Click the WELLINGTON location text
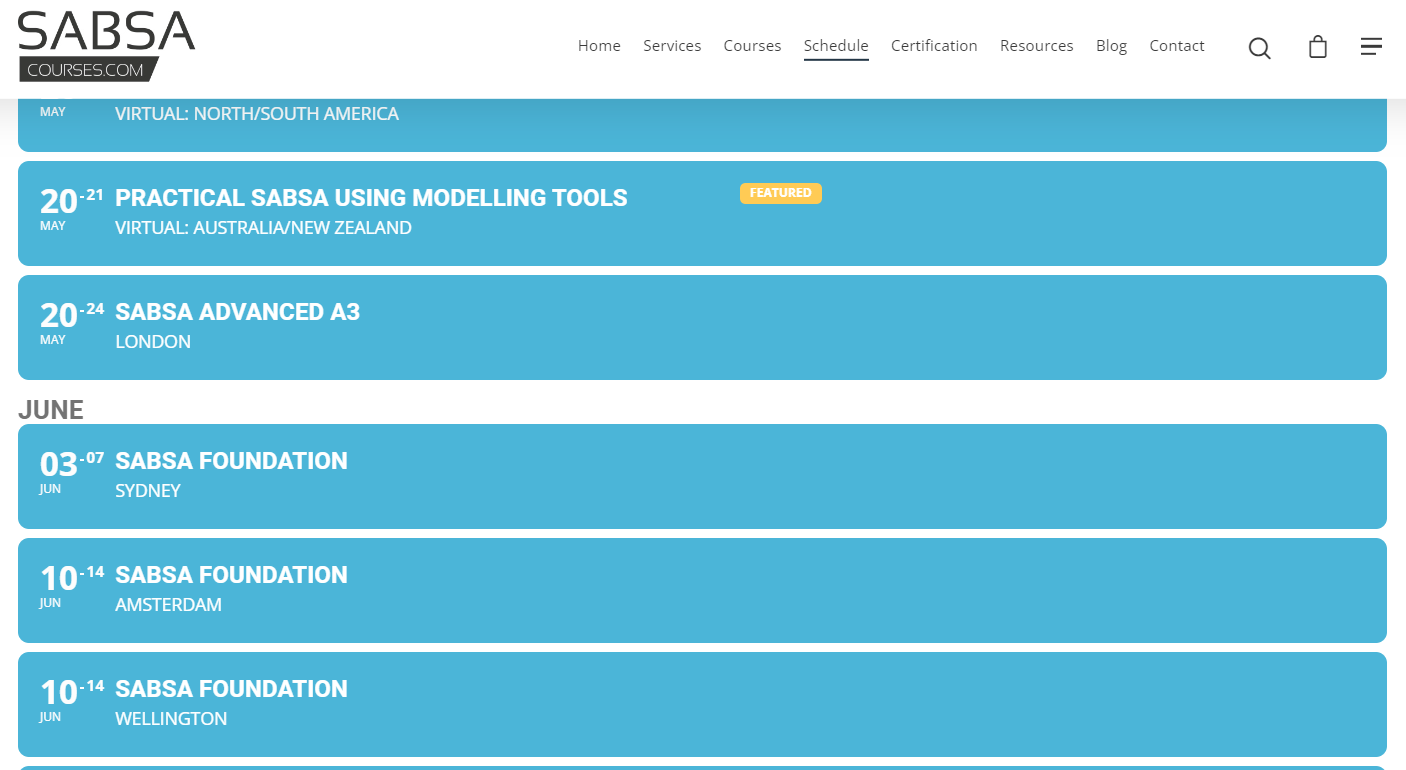The image size is (1406, 770). click(x=171, y=719)
